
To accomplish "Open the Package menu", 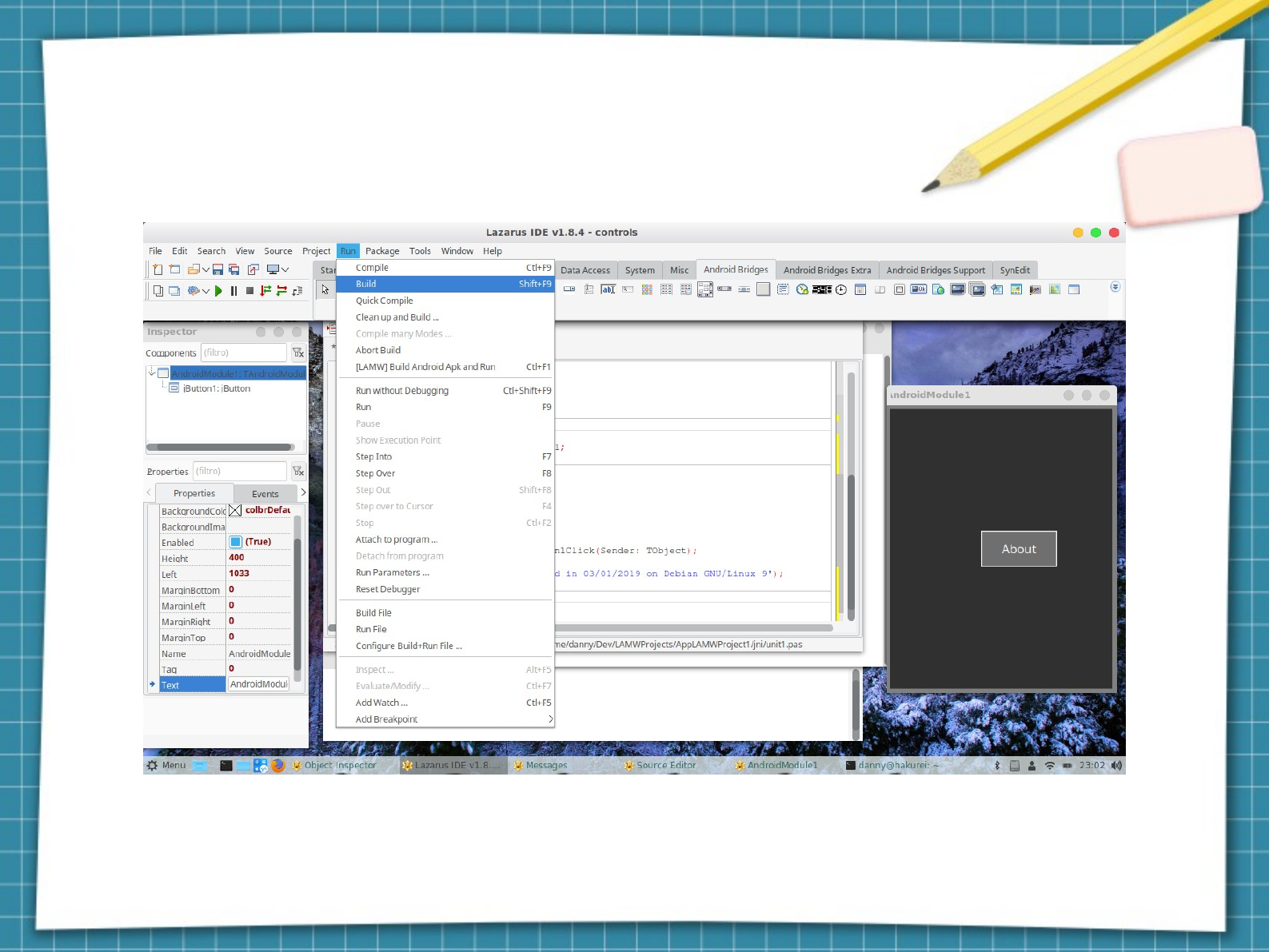I will 382,251.
